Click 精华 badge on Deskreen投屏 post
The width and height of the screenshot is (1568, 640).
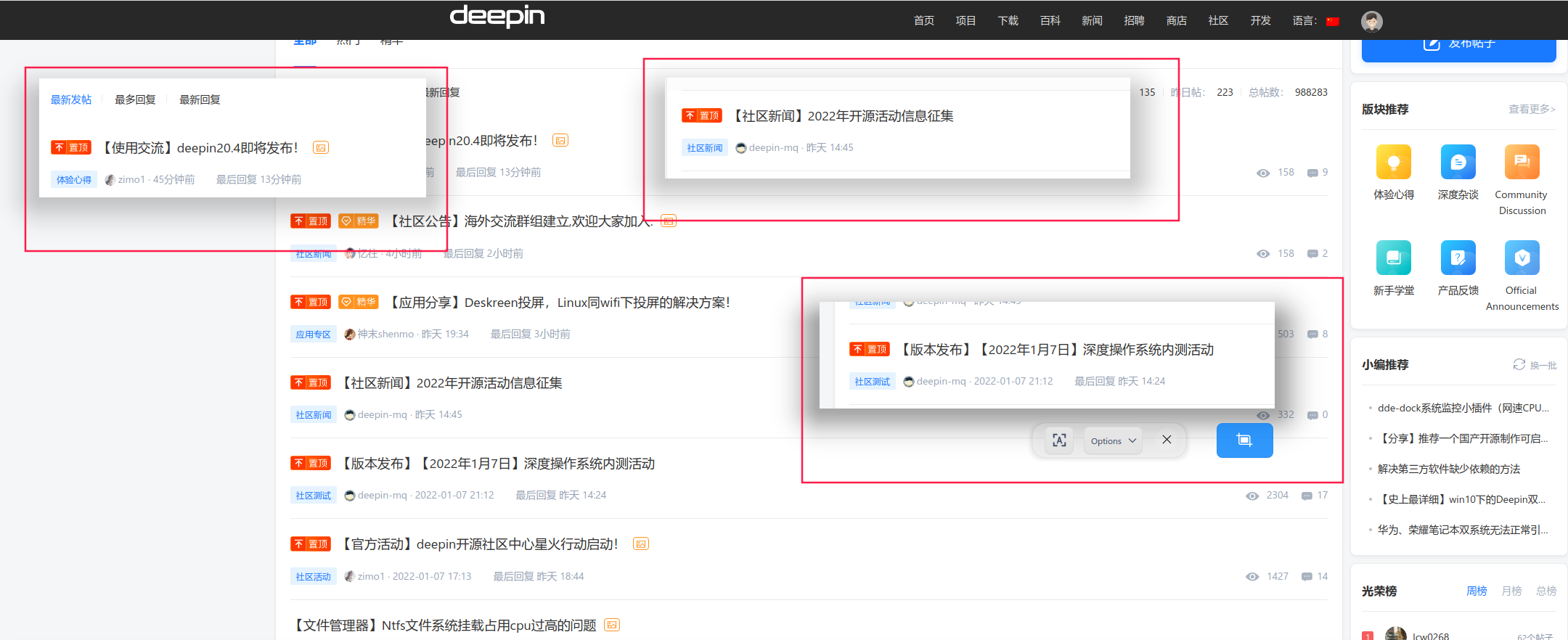pyautogui.click(x=359, y=302)
